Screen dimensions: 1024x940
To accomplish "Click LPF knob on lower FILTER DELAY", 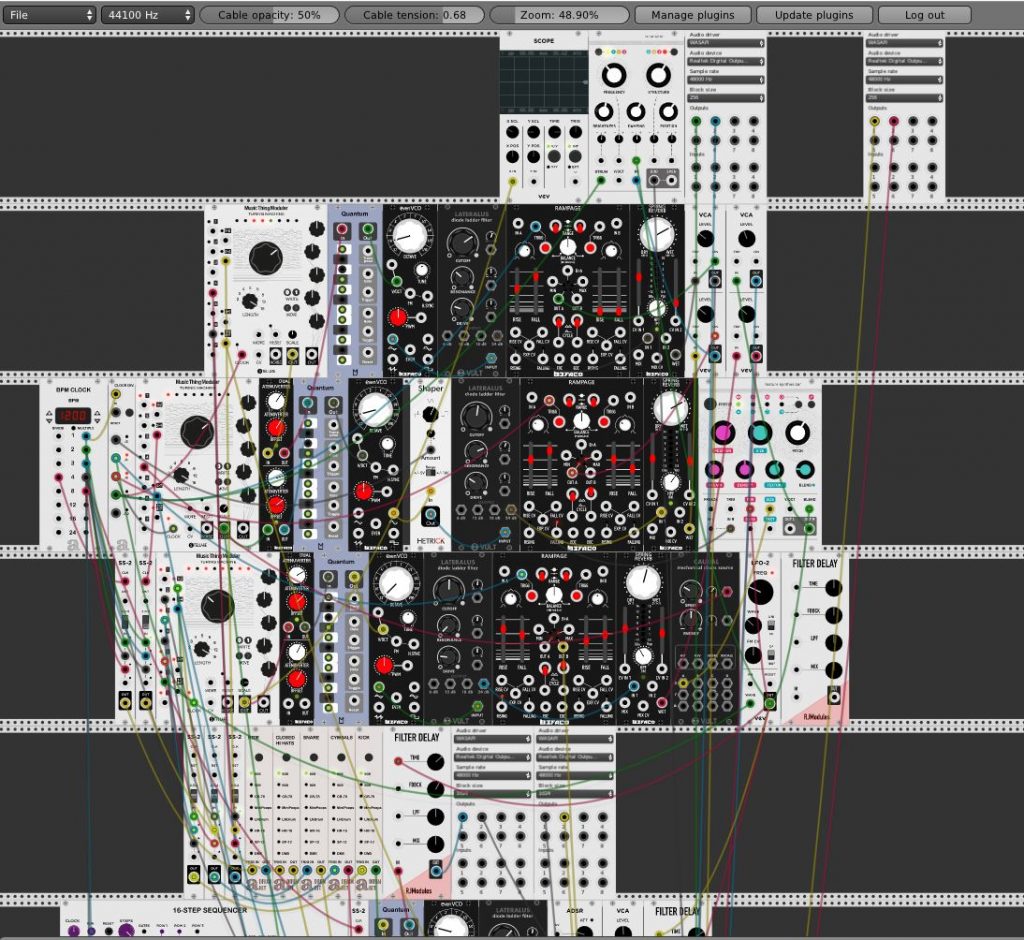I will tap(436, 817).
